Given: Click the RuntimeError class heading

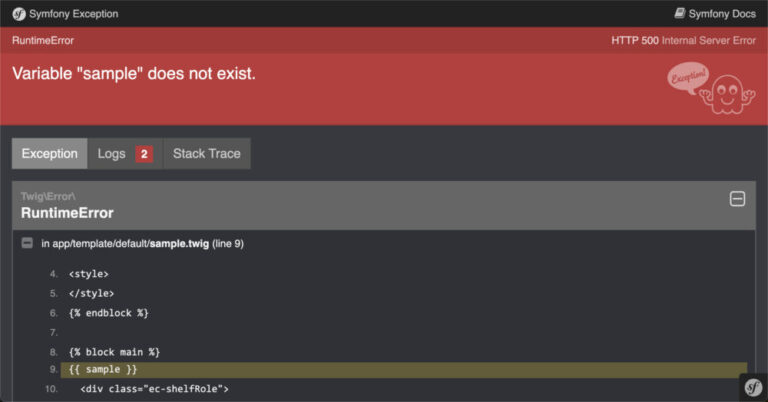Looking at the screenshot, I should click(x=67, y=213).
